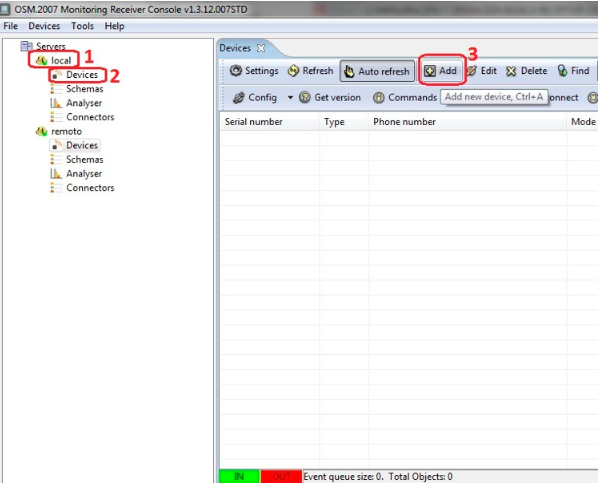Open Connectors under remoto server
The height and width of the screenshot is (486, 601).
[x=90, y=188]
